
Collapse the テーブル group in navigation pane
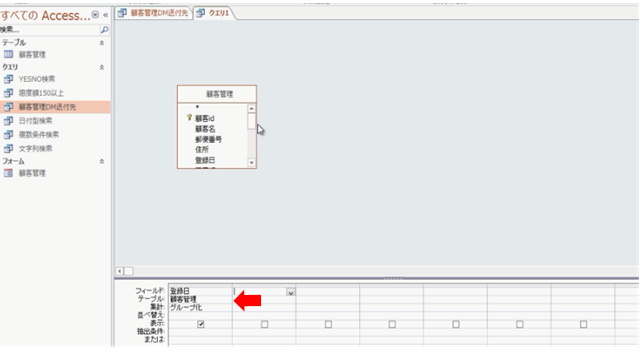(102, 43)
